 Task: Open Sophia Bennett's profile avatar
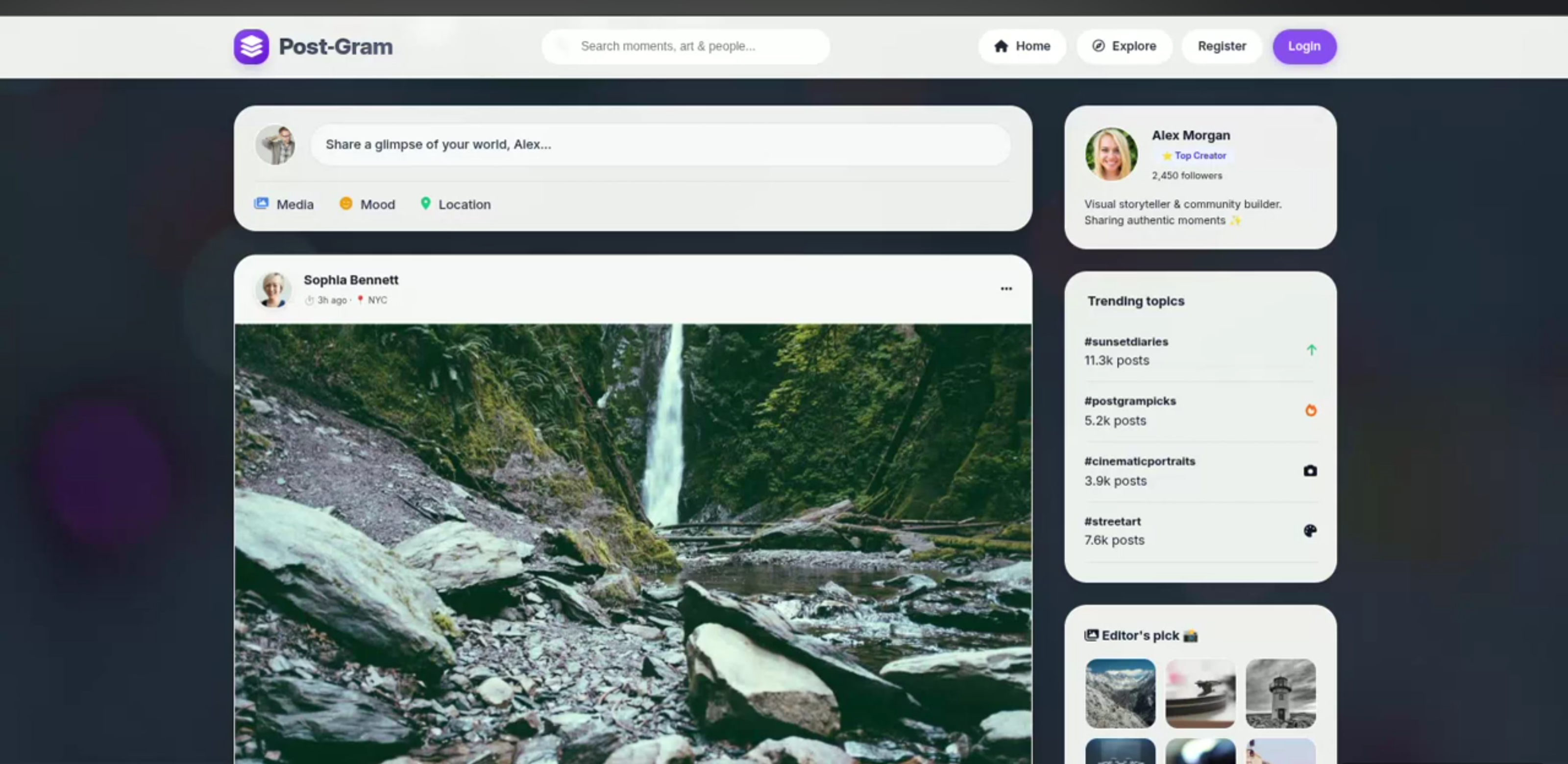point(273,289)
